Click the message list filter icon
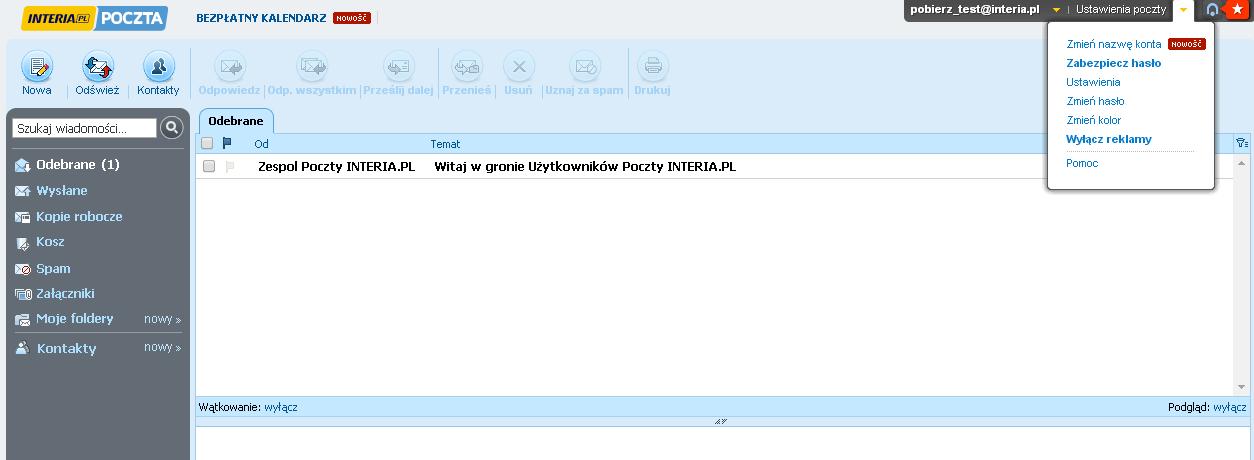Viewport: 1254px width, 460px height. (x=1242, y=143)
